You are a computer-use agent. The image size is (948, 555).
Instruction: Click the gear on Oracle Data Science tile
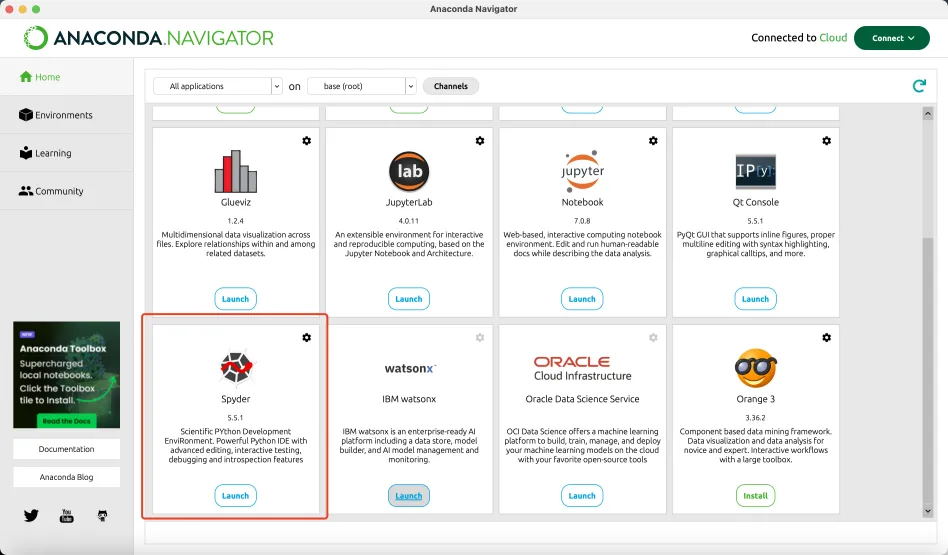point(653,337)
